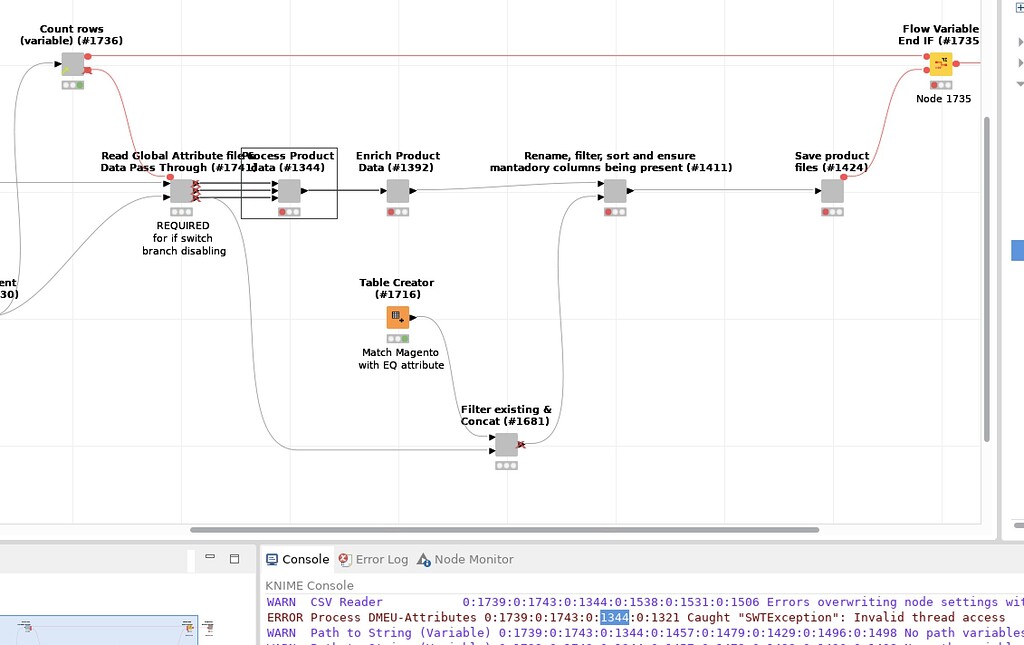The image size is (1024, 645).
Task: Click the orange Table Creator node
Action: click(398, 318)
